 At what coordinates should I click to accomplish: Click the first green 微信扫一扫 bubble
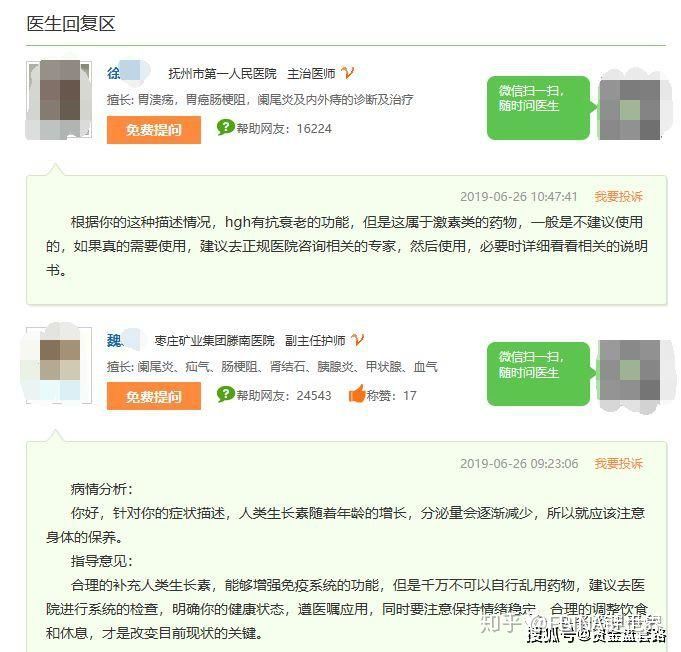tap(540, 108)
